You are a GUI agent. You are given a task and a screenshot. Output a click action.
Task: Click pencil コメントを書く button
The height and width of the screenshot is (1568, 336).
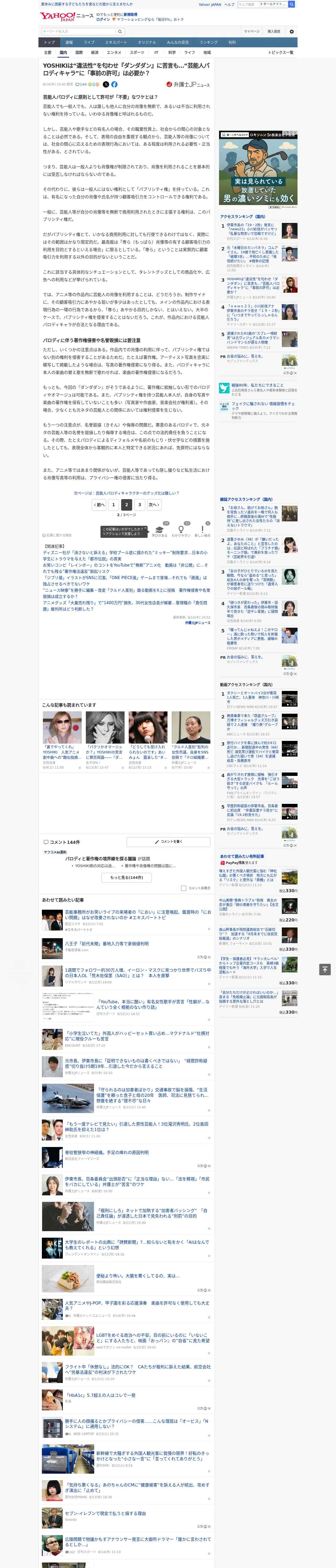169,842
